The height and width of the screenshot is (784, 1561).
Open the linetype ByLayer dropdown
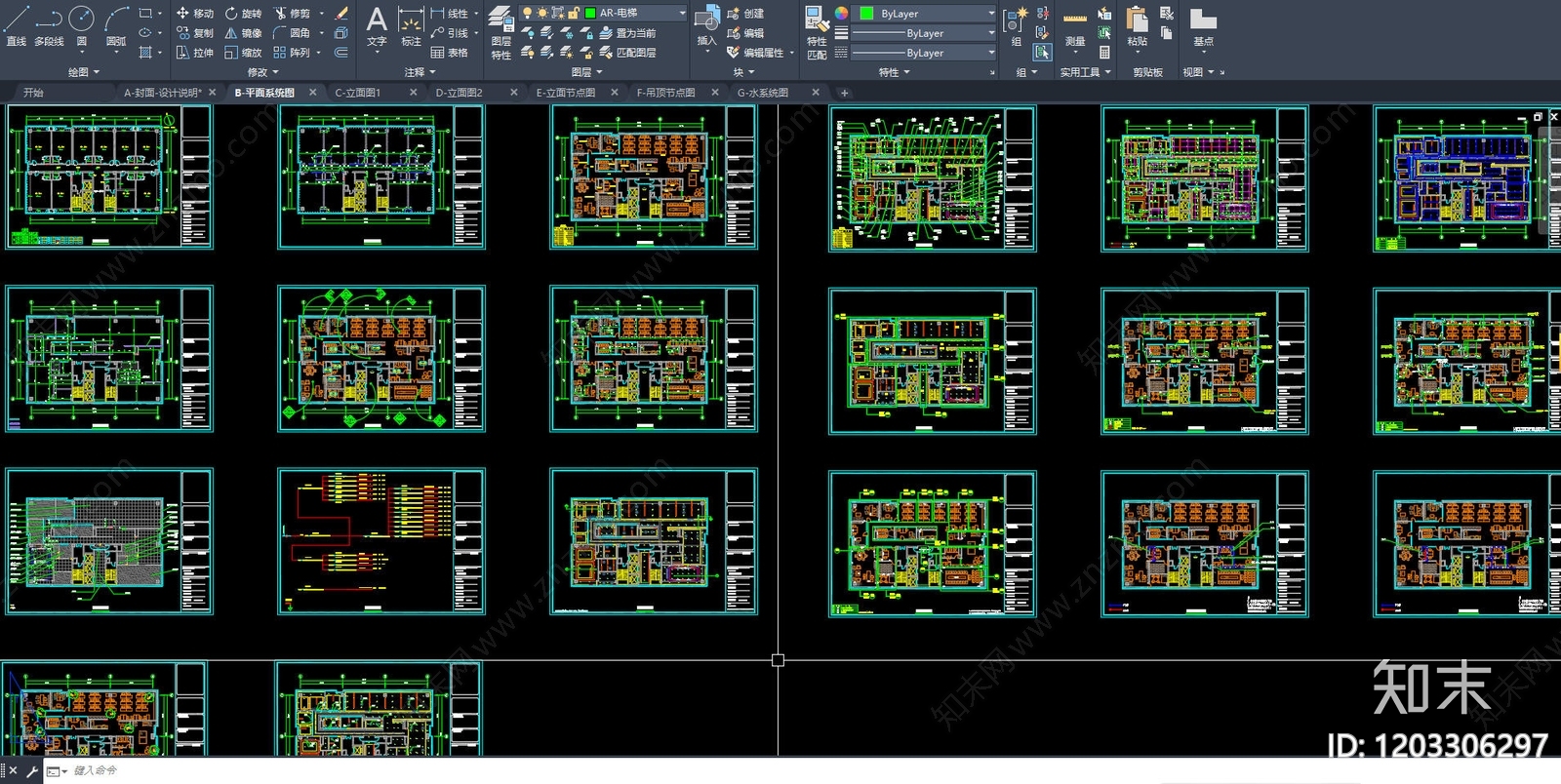[x=924, y=53]
